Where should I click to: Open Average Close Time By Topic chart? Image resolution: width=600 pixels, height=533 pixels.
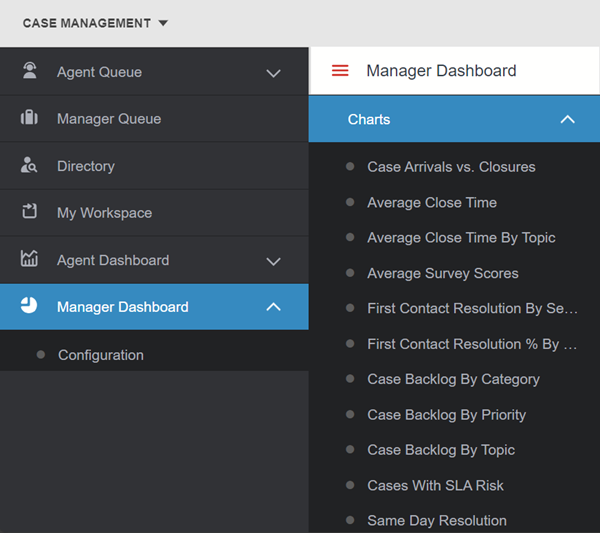(461, 238)
